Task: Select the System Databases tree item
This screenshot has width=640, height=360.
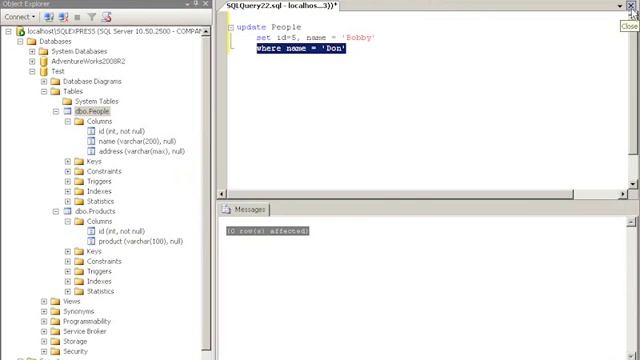Action: [79, 51]
